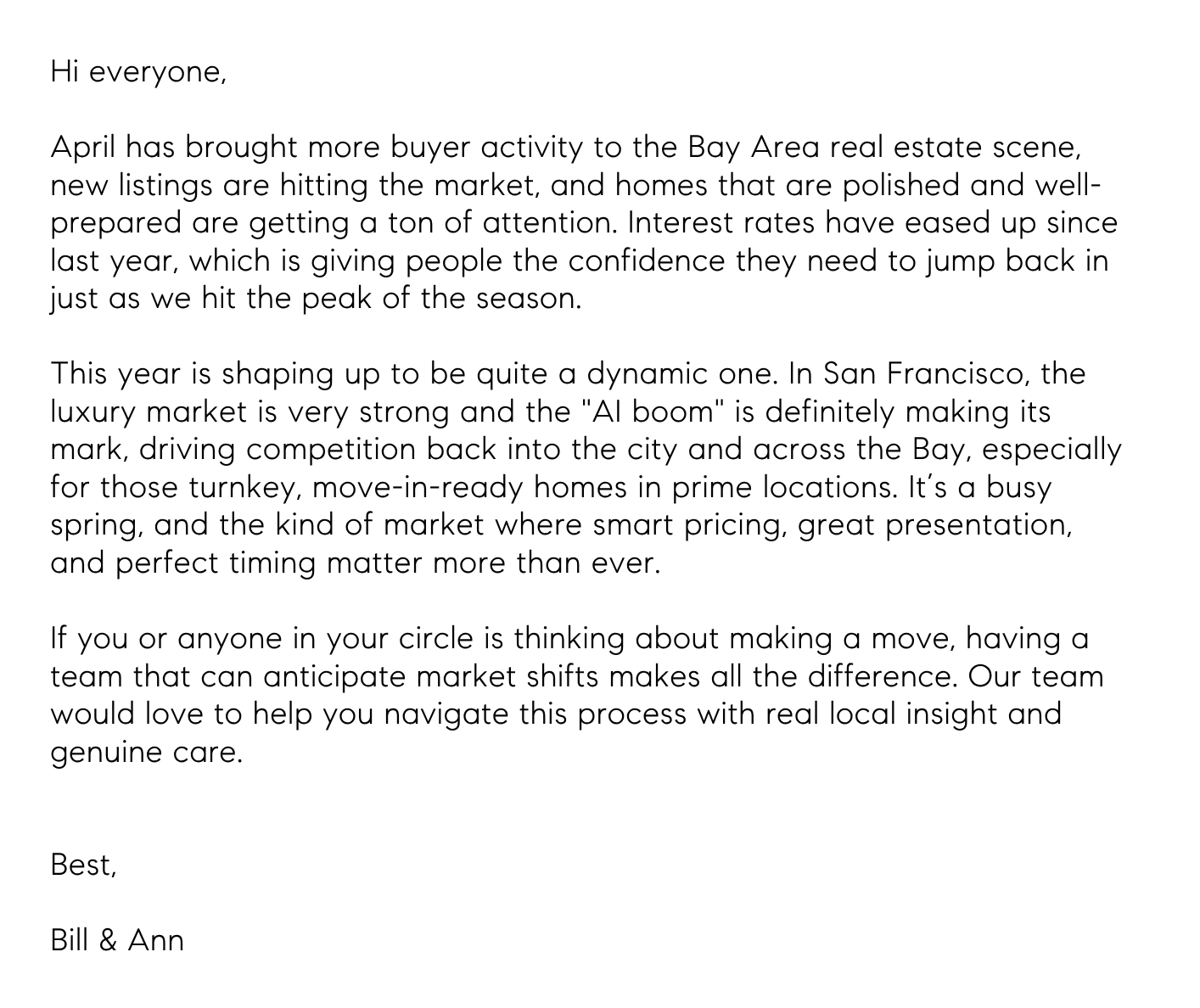The image size is (1200, 1008).
Task: Click the phrase "genuine care."
Action: [x=147, y=752]
